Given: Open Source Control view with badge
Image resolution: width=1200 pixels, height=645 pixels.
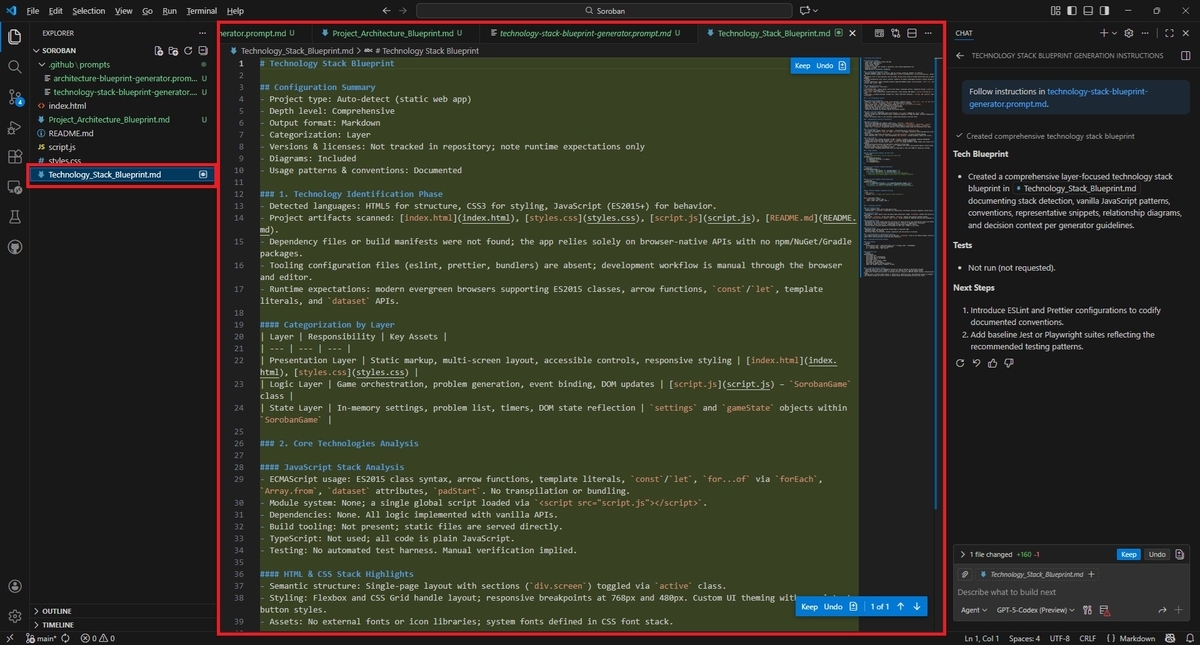Looking at the screenshot, I should (x=14, y=97).
